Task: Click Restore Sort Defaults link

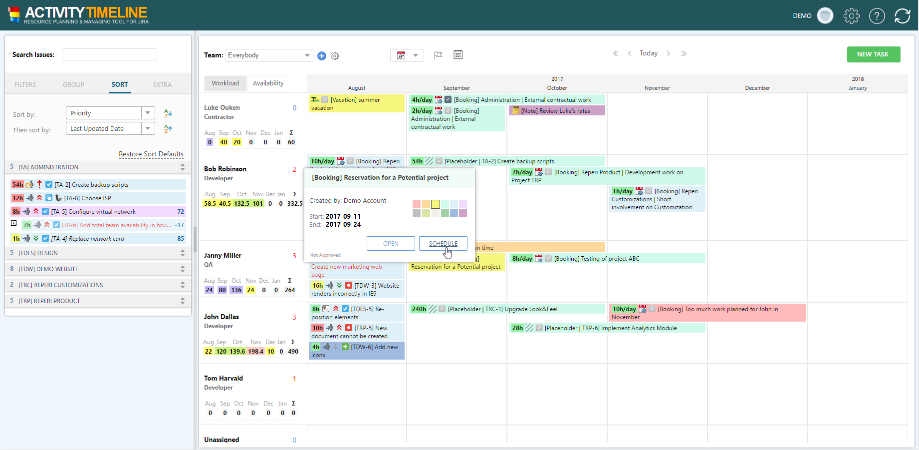Action: click(x=151, y=153)
